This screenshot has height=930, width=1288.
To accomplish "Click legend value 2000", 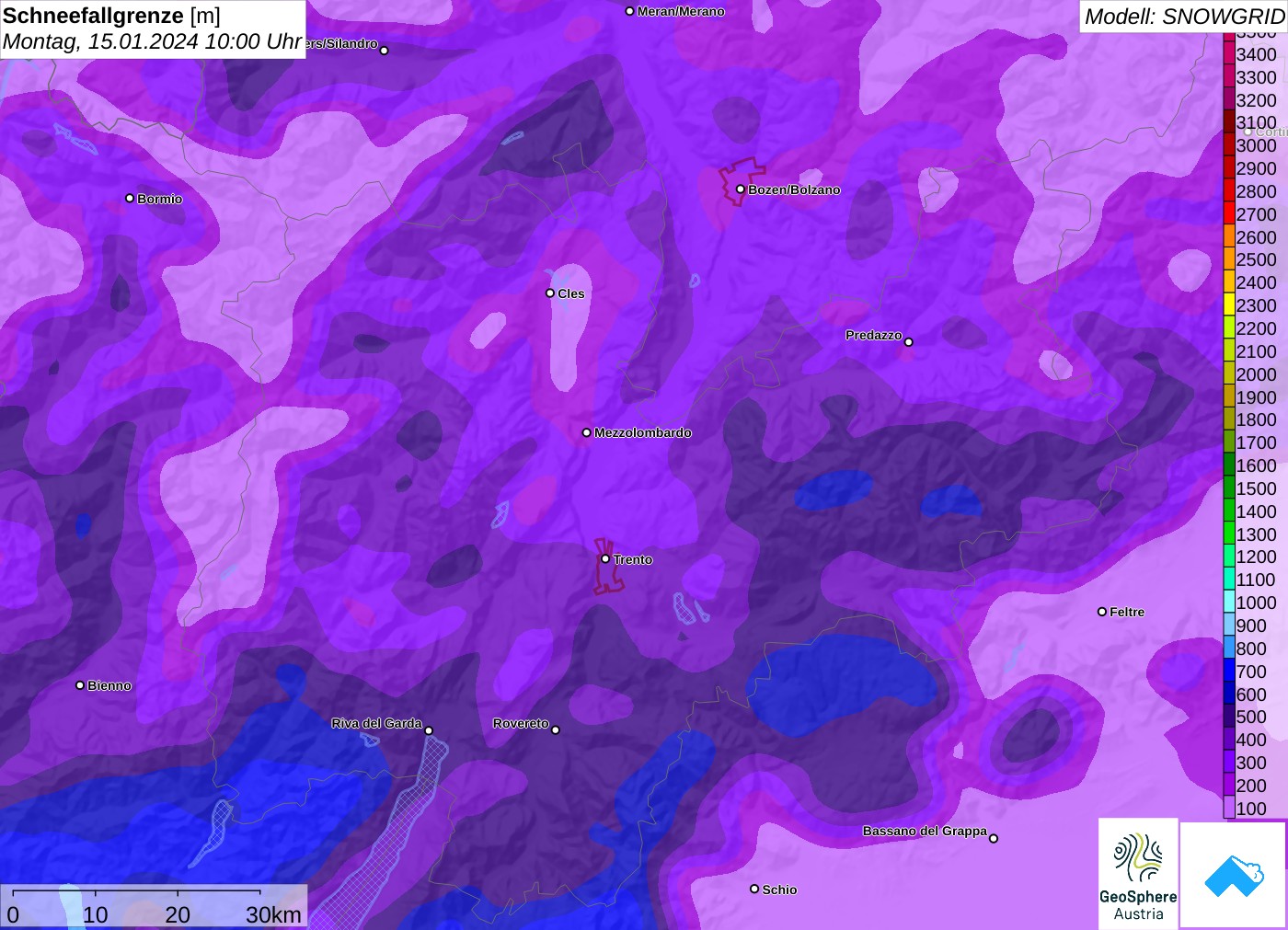I will (x=1256, y=374).
